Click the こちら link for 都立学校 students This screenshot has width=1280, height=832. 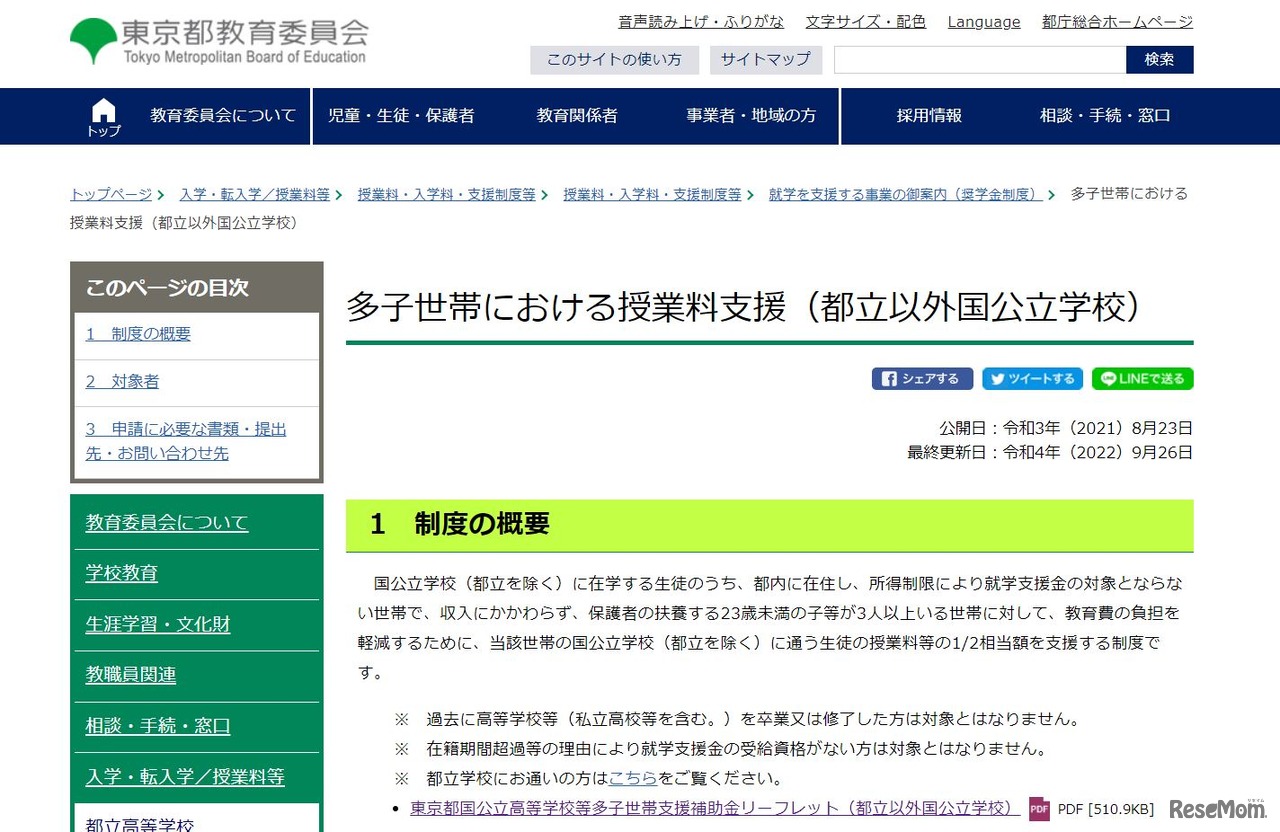tap(633, 777)
